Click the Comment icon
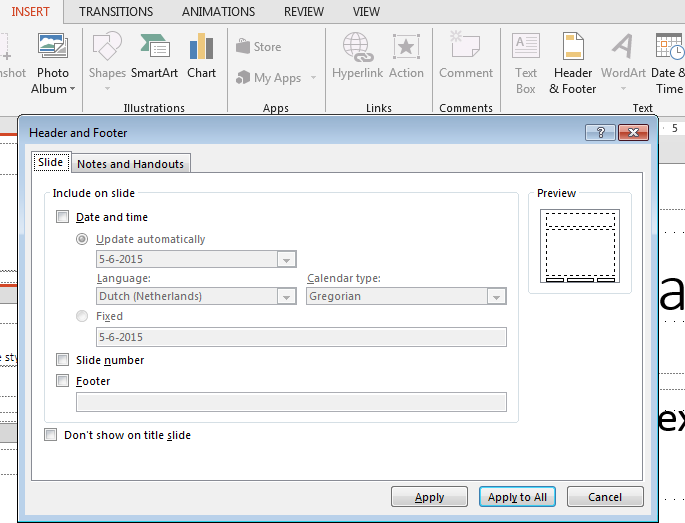 tap(465, 47)
